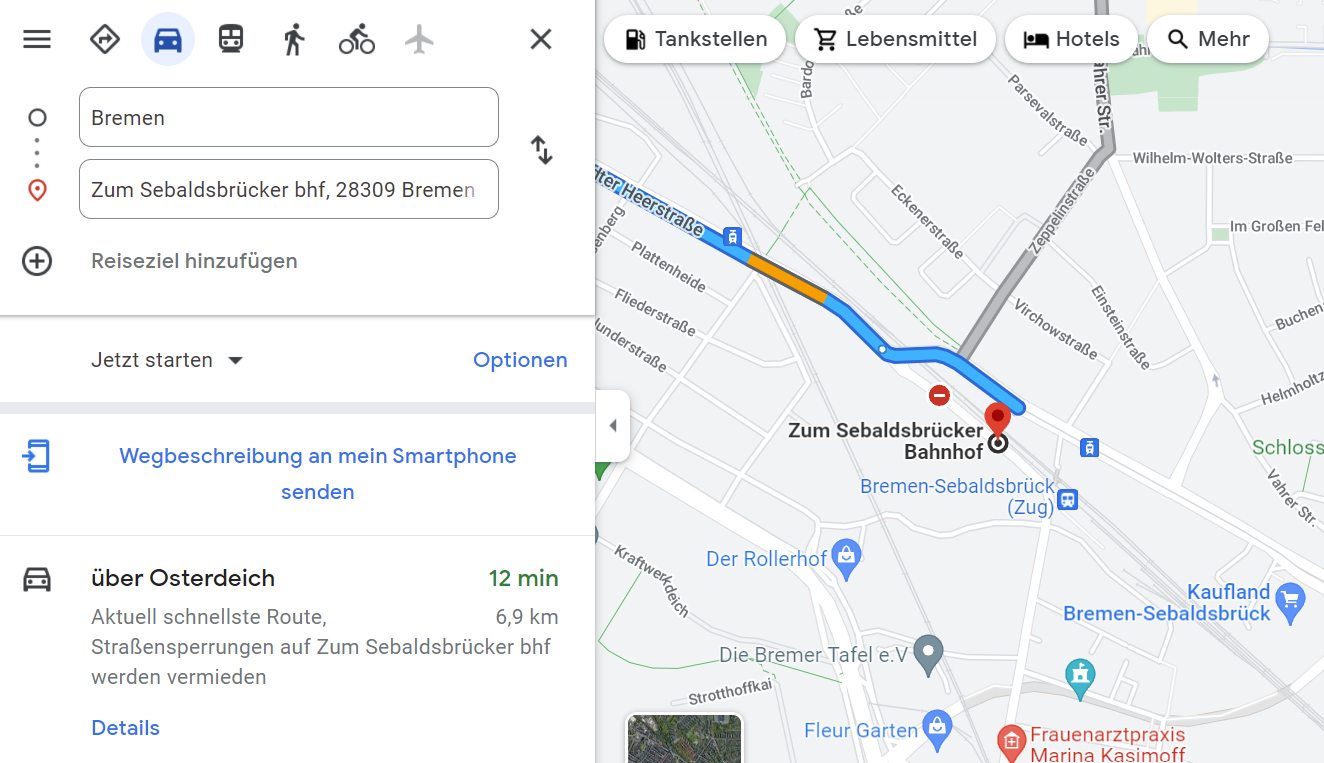Swap start and destination
The image size is (1324, 763).
[x=541, y=150]
